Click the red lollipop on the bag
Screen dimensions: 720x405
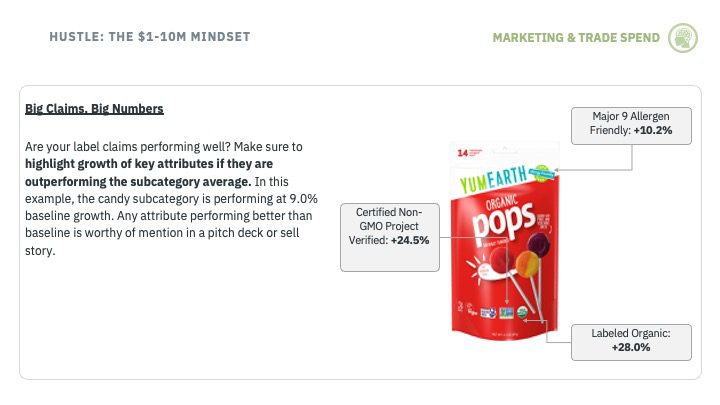(501, 260)
